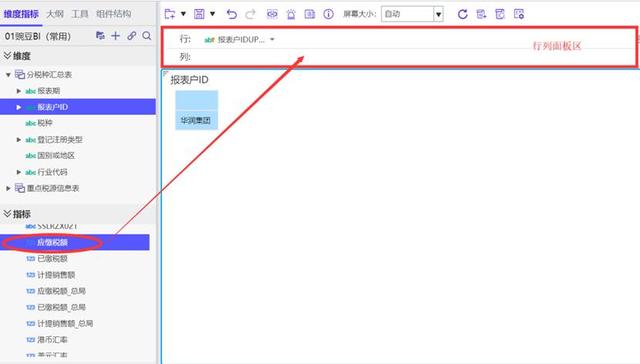This screenshot has width=640, height=364.
Task: Click the 报表户ID header in the canvas
Action: pos(189,80)
